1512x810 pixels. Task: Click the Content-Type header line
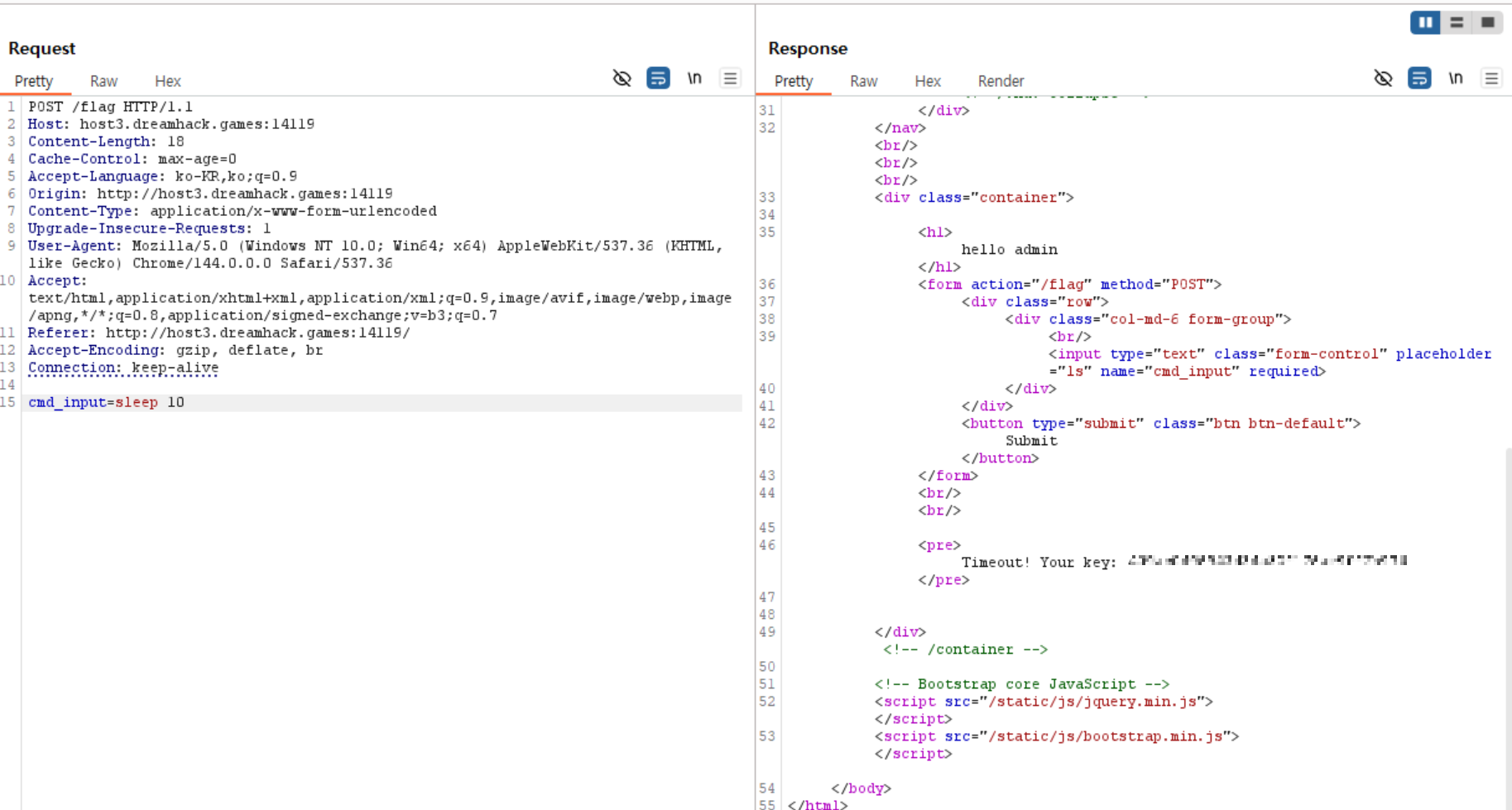233,211
